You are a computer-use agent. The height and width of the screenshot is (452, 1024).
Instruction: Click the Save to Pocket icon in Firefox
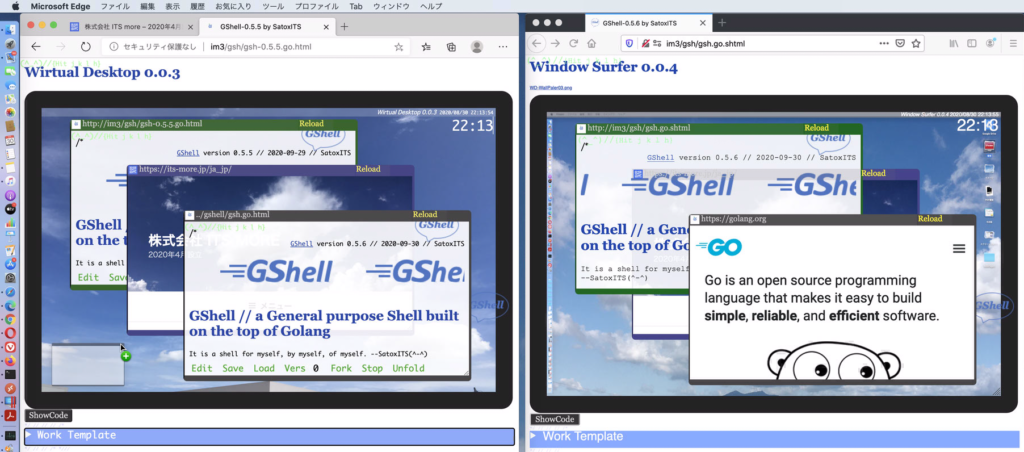click(x=899, y=43)
